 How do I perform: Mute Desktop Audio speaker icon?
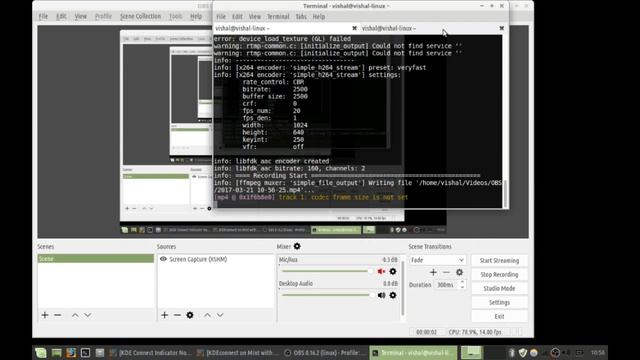coord(381,295)
